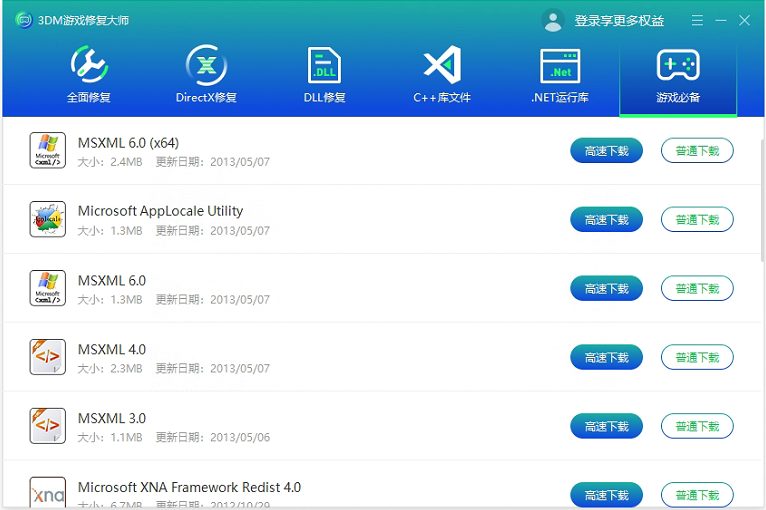Minimize the repair tool window
The height and width of the screenshot is (510, 766).
coord(721,20)
